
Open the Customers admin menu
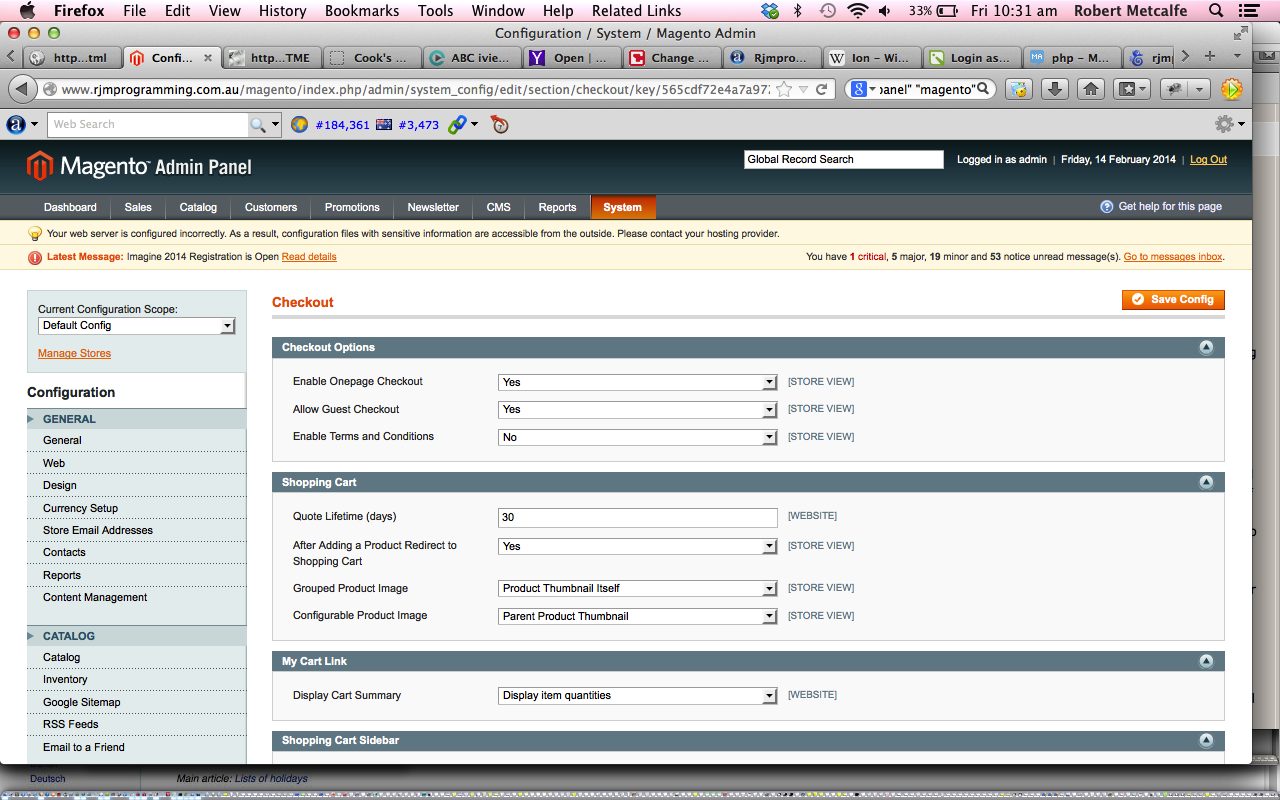pyautogui.click(x=271, y=207)
